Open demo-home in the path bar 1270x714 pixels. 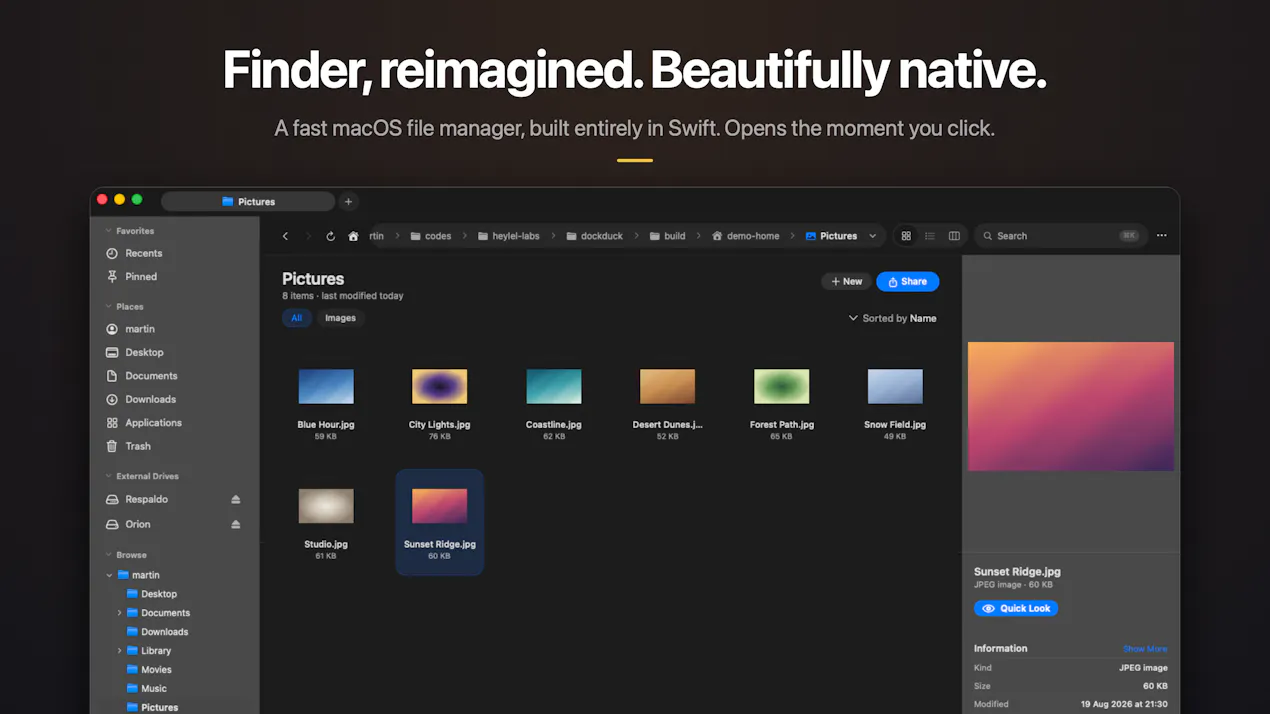[745, 236]
